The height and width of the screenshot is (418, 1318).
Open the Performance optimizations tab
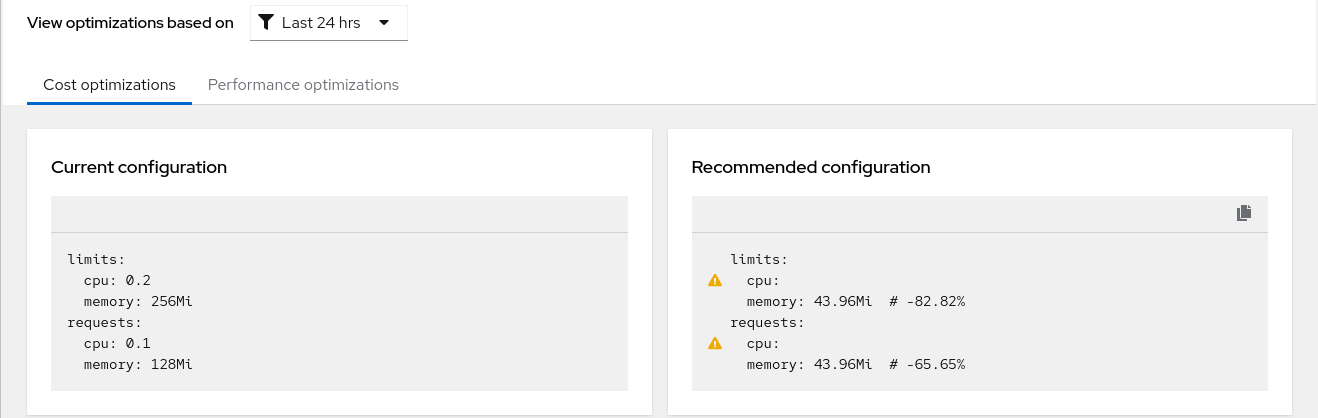click(x=303, y=85)
